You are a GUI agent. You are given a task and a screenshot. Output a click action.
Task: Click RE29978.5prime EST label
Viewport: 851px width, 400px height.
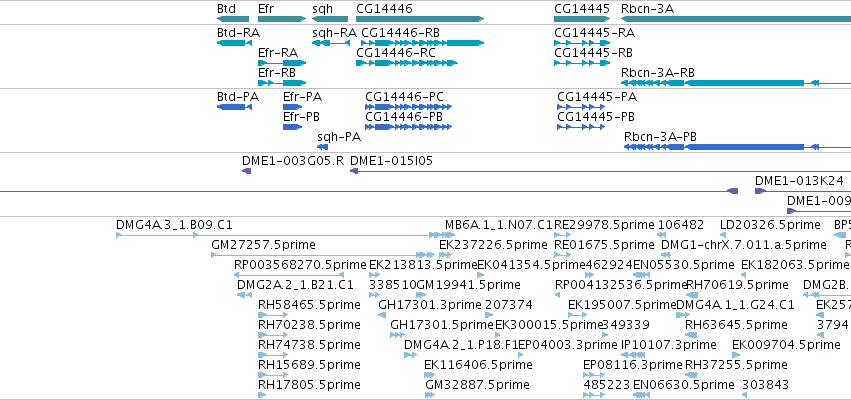pyautogui.click(x=604, y=225)
